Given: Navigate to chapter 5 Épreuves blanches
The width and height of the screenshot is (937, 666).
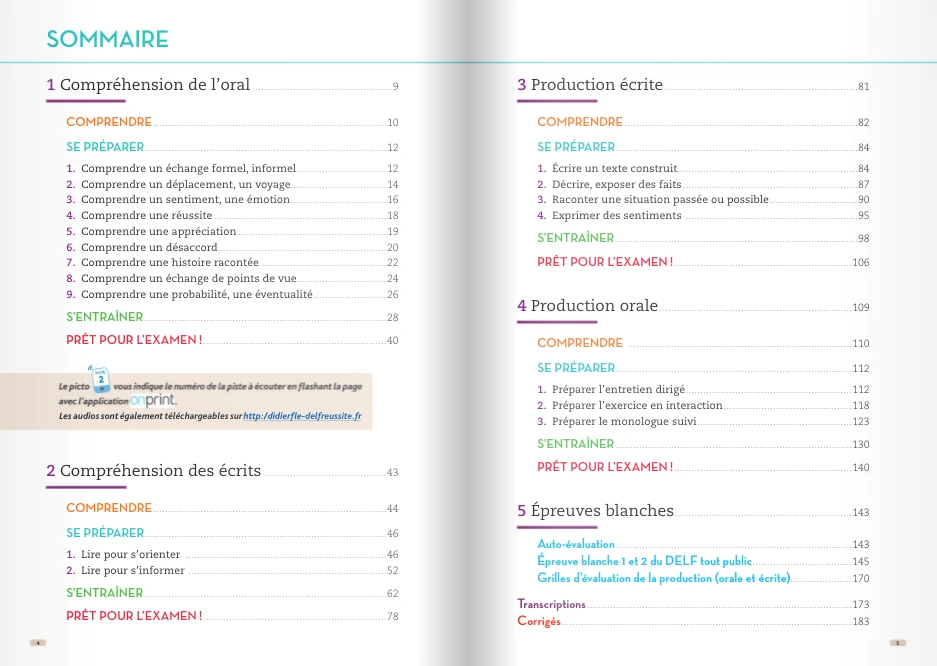Looking at the screenshot, I should click(x=595, y=511).
